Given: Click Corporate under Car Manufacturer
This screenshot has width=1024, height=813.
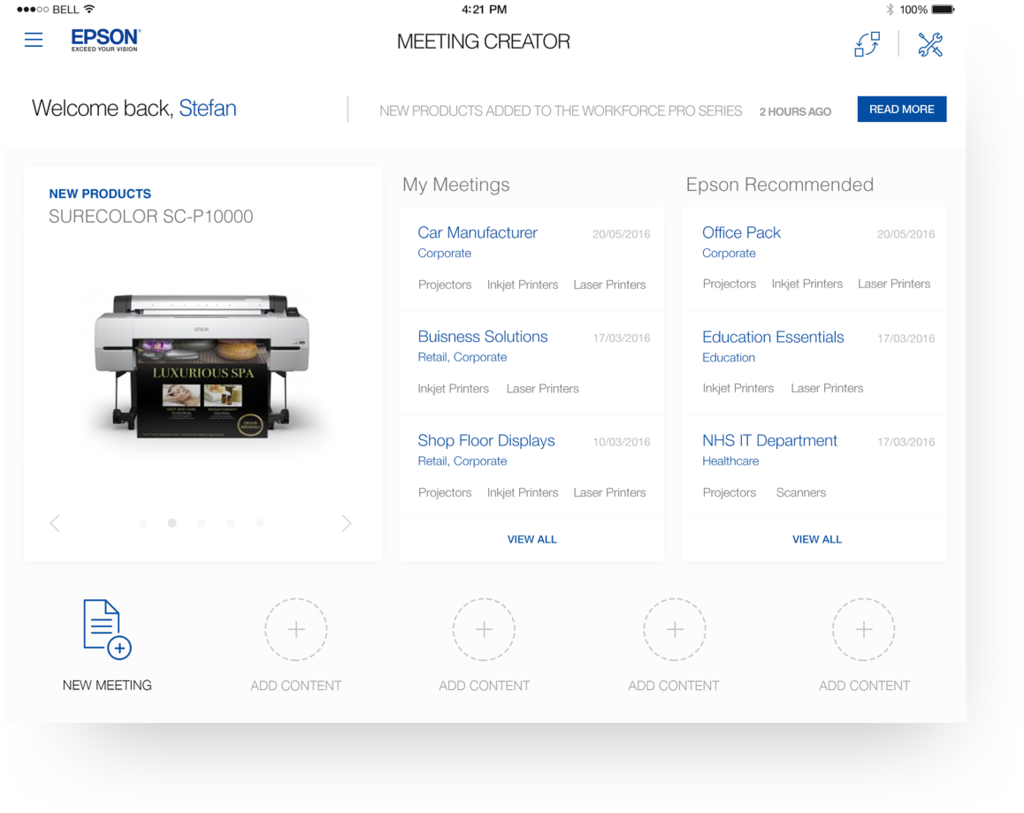Looking at the screenshot, I should pos(444,253).
